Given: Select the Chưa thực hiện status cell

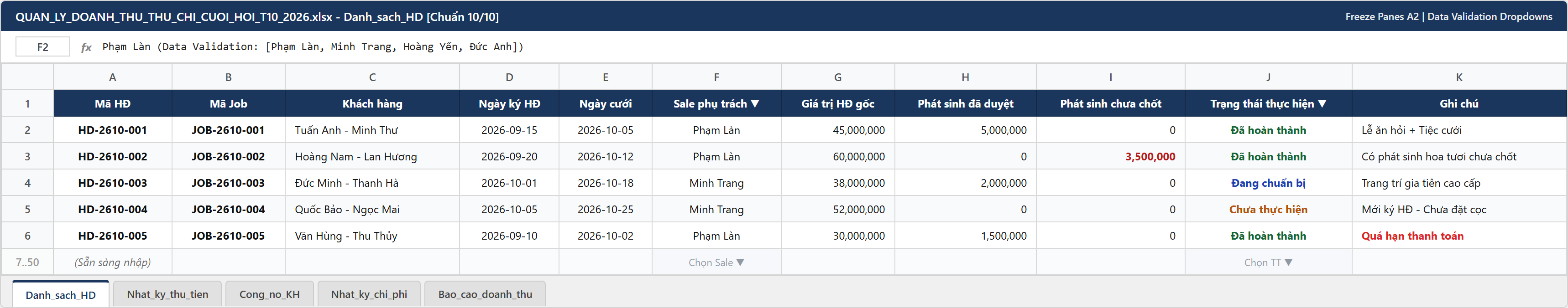Looking at the screenshot, I should coord(1268,210).
